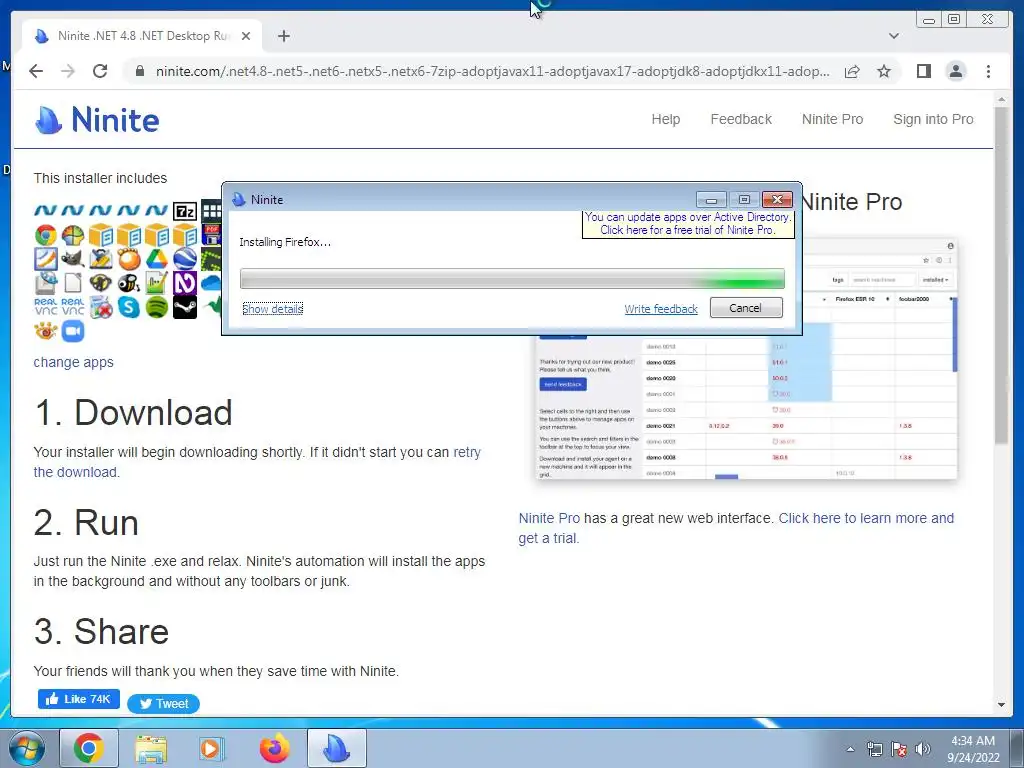Open Windows Explorer from taskbar
The height and width of the screenshot is (768, 1024).
[150, 748]
